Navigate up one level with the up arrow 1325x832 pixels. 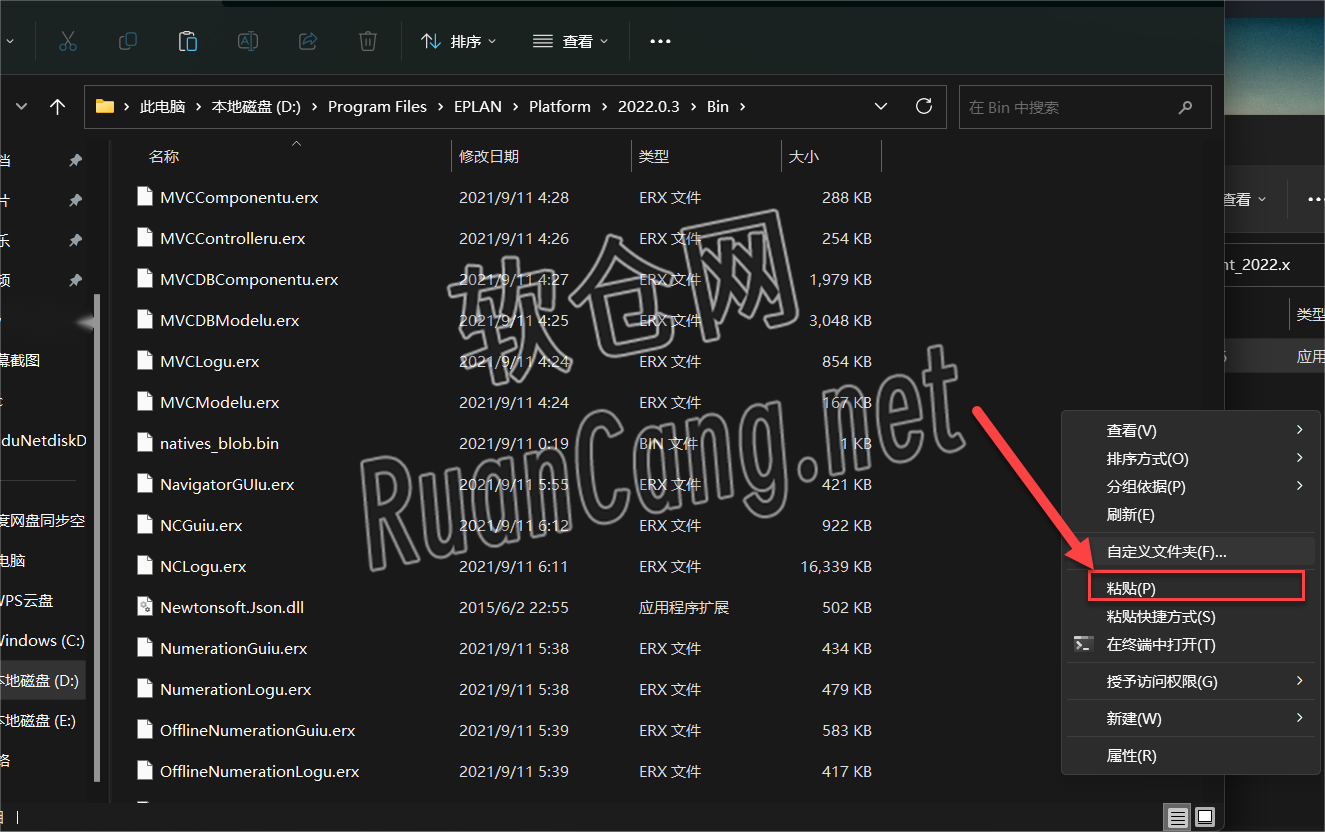point(57,106)
